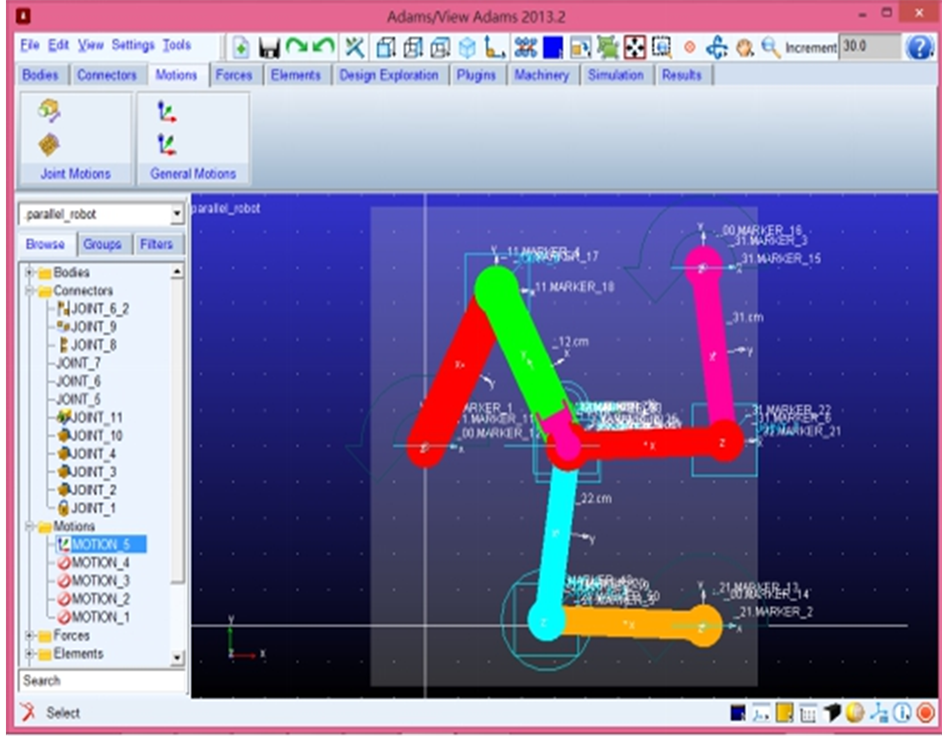The image size is (942, 736).
Task: Click the information icon in status bar
Action: click(x=902, y=713)
